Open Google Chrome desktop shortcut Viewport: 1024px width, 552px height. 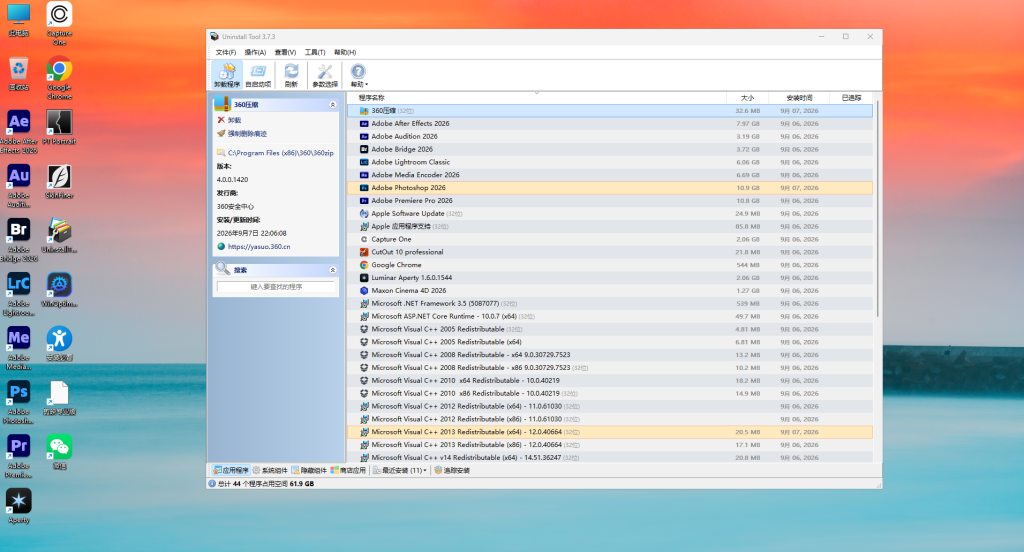(x=59, y=78)
